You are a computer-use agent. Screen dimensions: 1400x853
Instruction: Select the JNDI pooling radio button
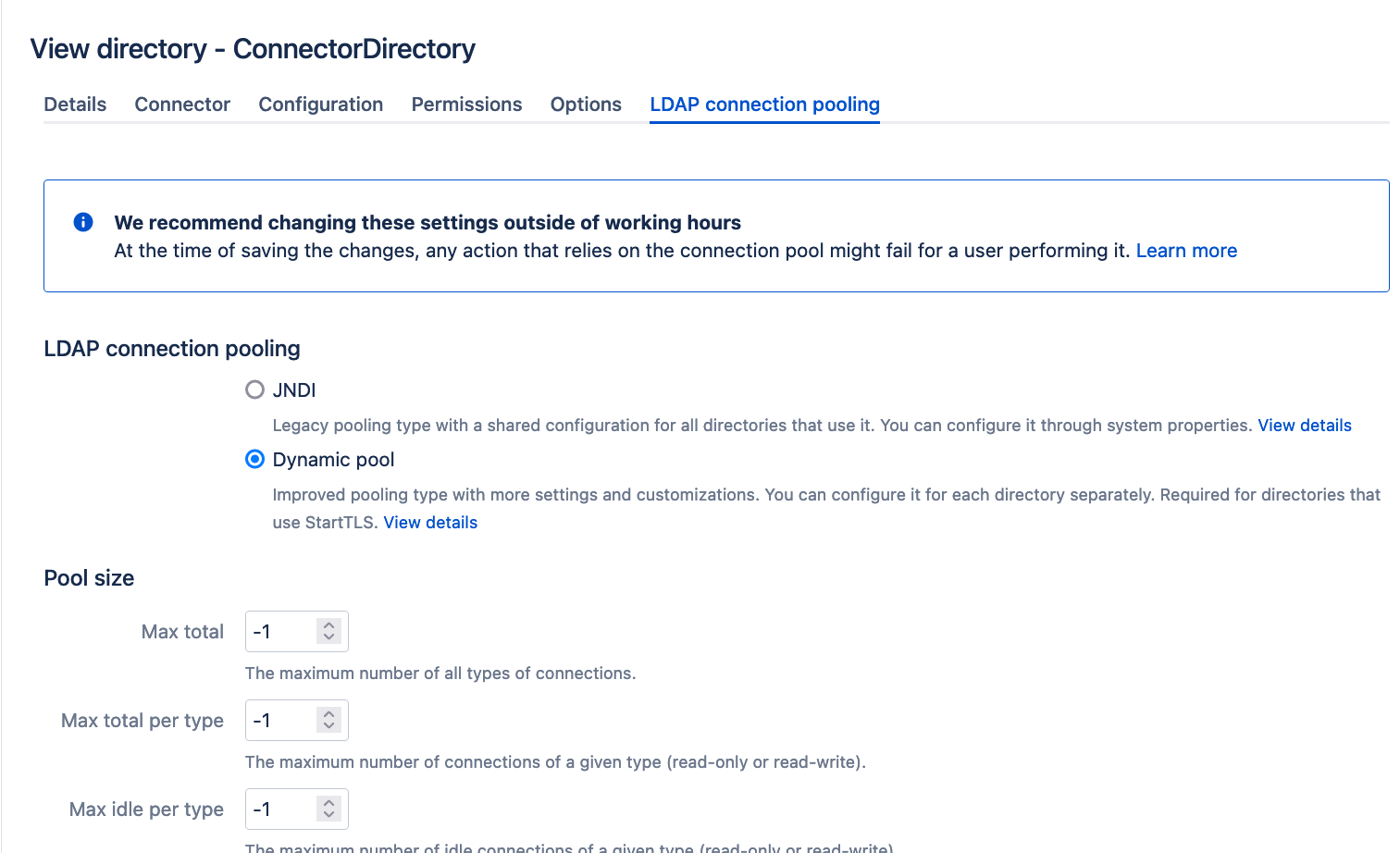[x=254, y=389]
